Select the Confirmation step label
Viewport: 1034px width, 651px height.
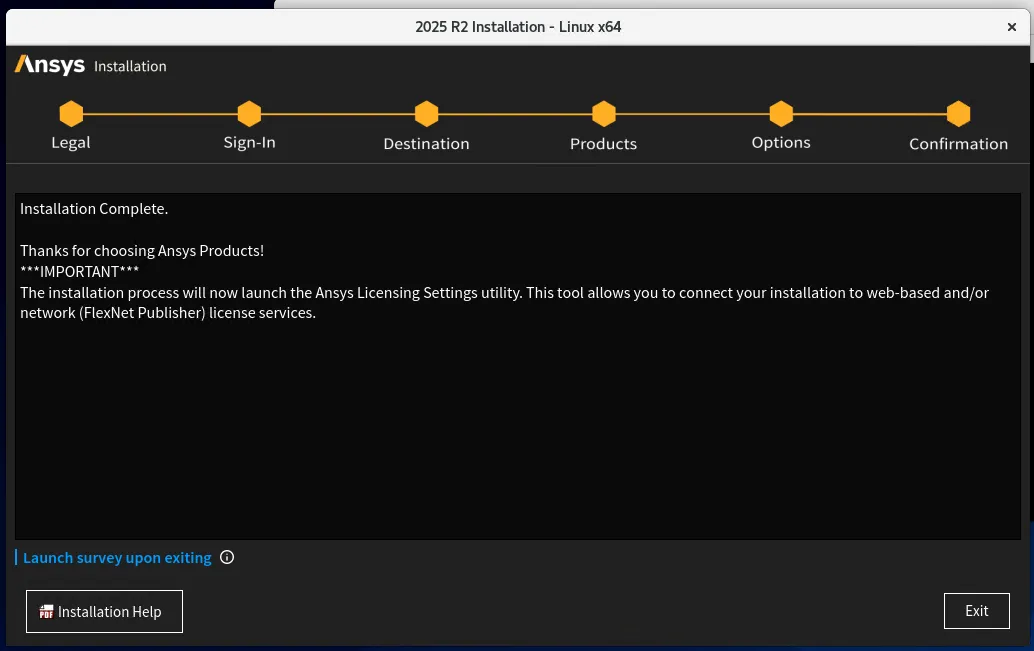tap(958, 144)
